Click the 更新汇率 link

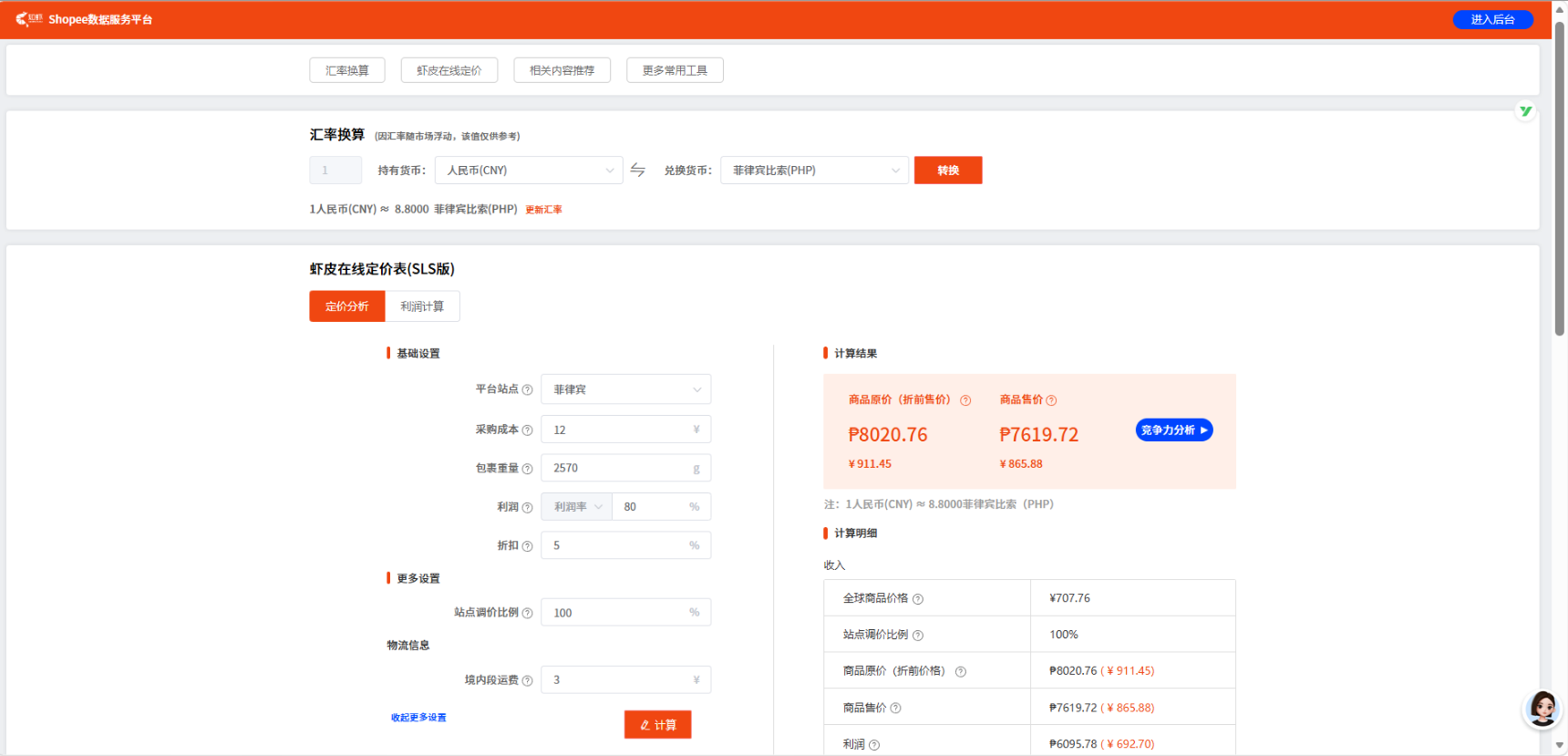pyautogui.click(x=543, y=210)
